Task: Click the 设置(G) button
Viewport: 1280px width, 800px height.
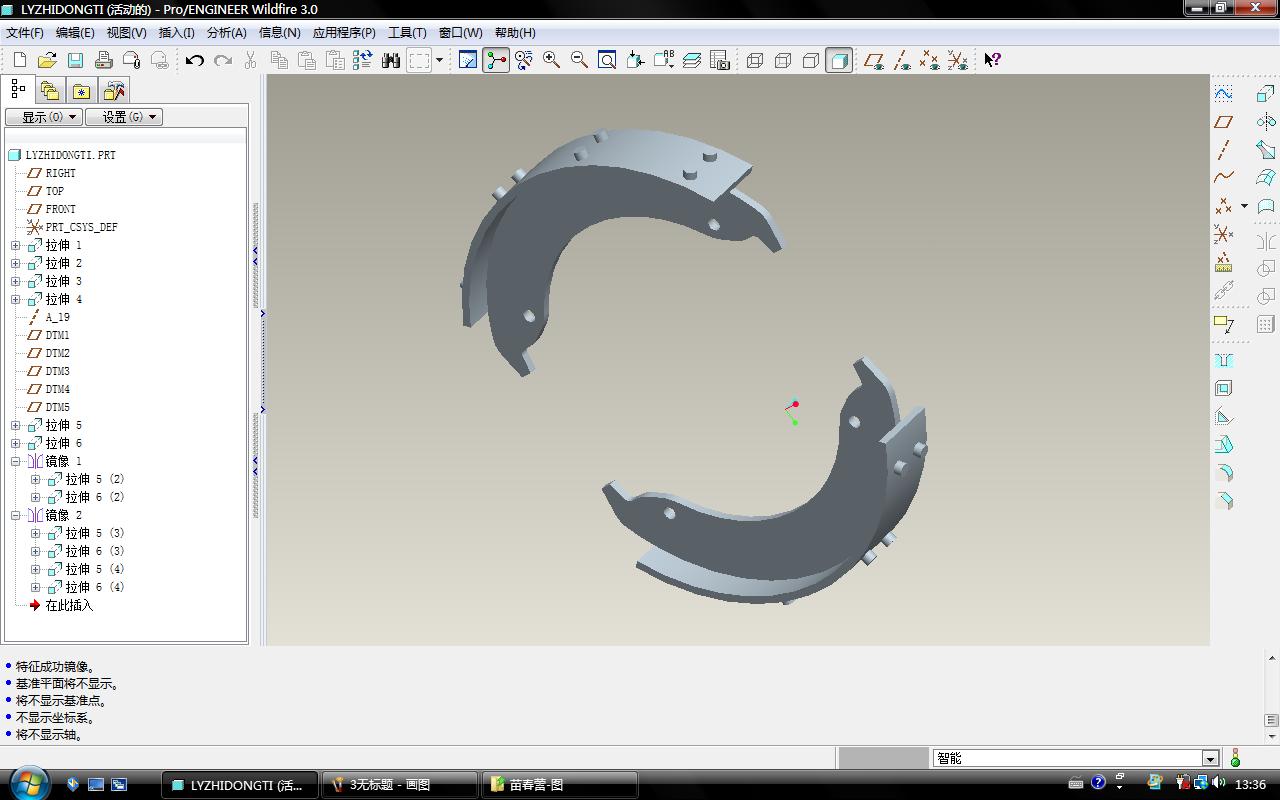Action: coord(123,117)
